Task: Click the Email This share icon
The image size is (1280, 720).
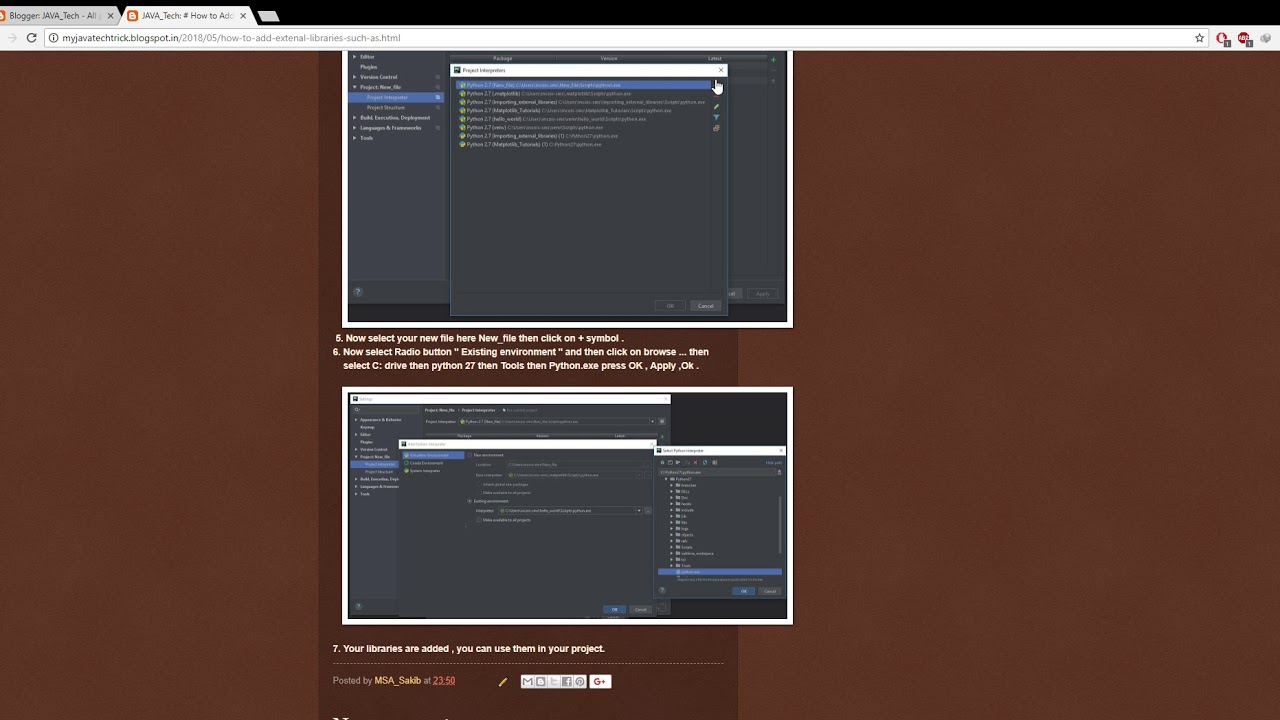Action: point(528,681)
